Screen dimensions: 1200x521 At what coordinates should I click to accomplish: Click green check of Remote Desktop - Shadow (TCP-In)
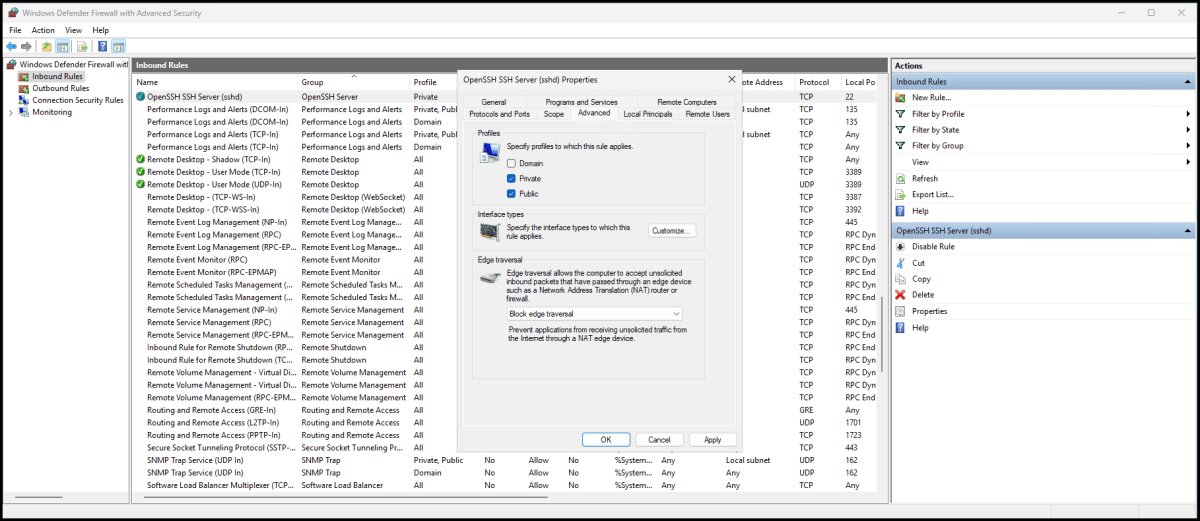tap(141, 159)
